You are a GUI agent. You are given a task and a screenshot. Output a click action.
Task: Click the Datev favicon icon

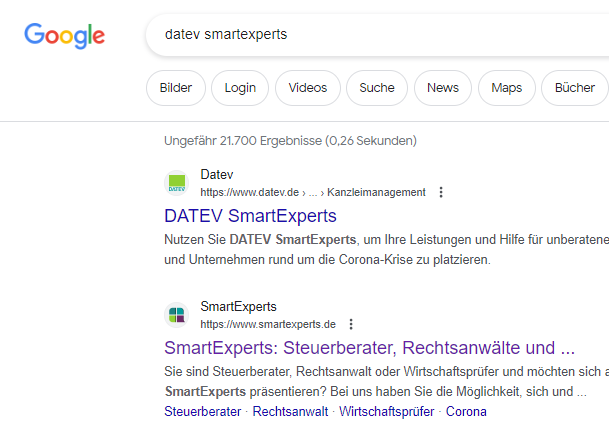click(x=177, y=183)
